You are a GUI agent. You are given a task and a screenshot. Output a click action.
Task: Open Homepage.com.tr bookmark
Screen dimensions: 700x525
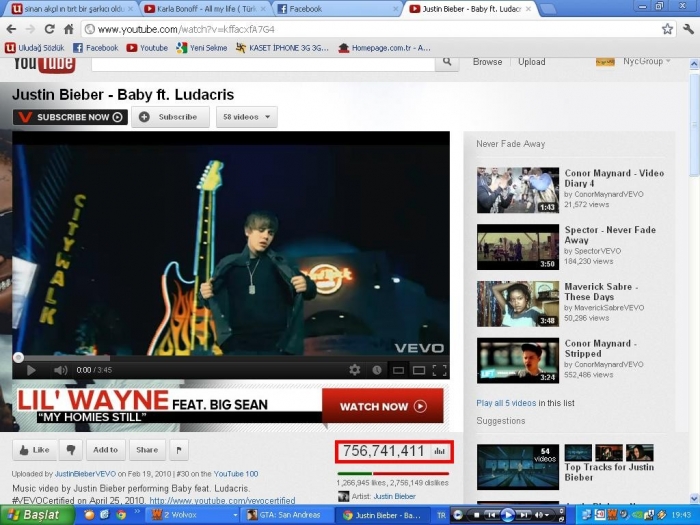[x=384, y=48]
